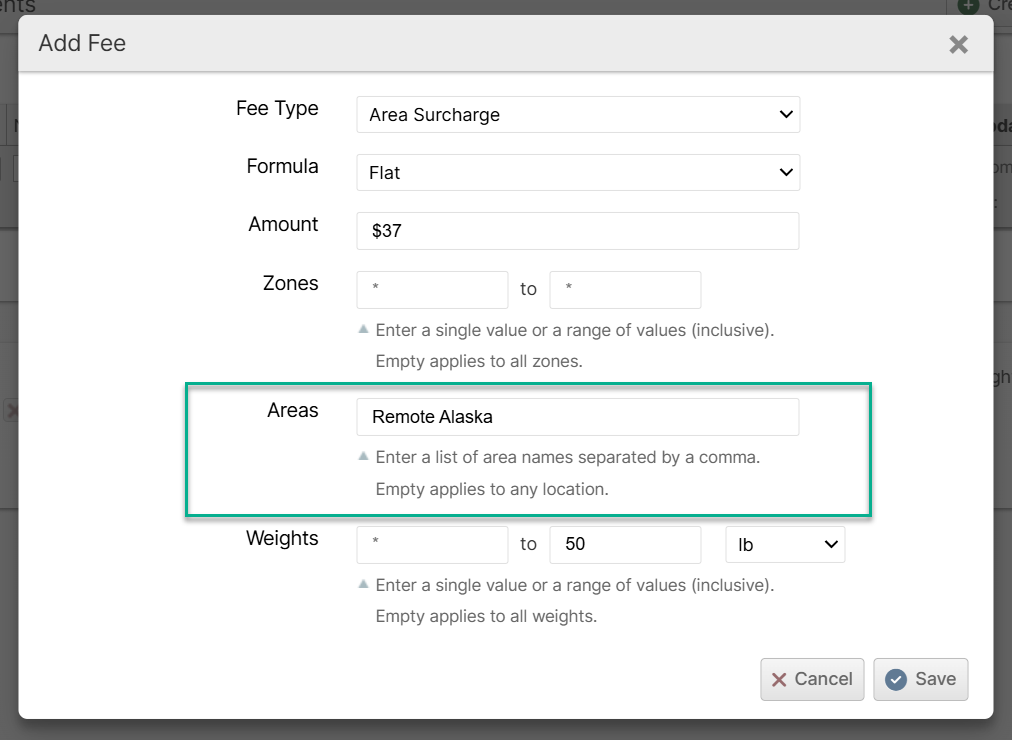Viewport: 1012px width, 740px height.
Task: Click the triangle icon beside Zones hint
Action: 364,328
